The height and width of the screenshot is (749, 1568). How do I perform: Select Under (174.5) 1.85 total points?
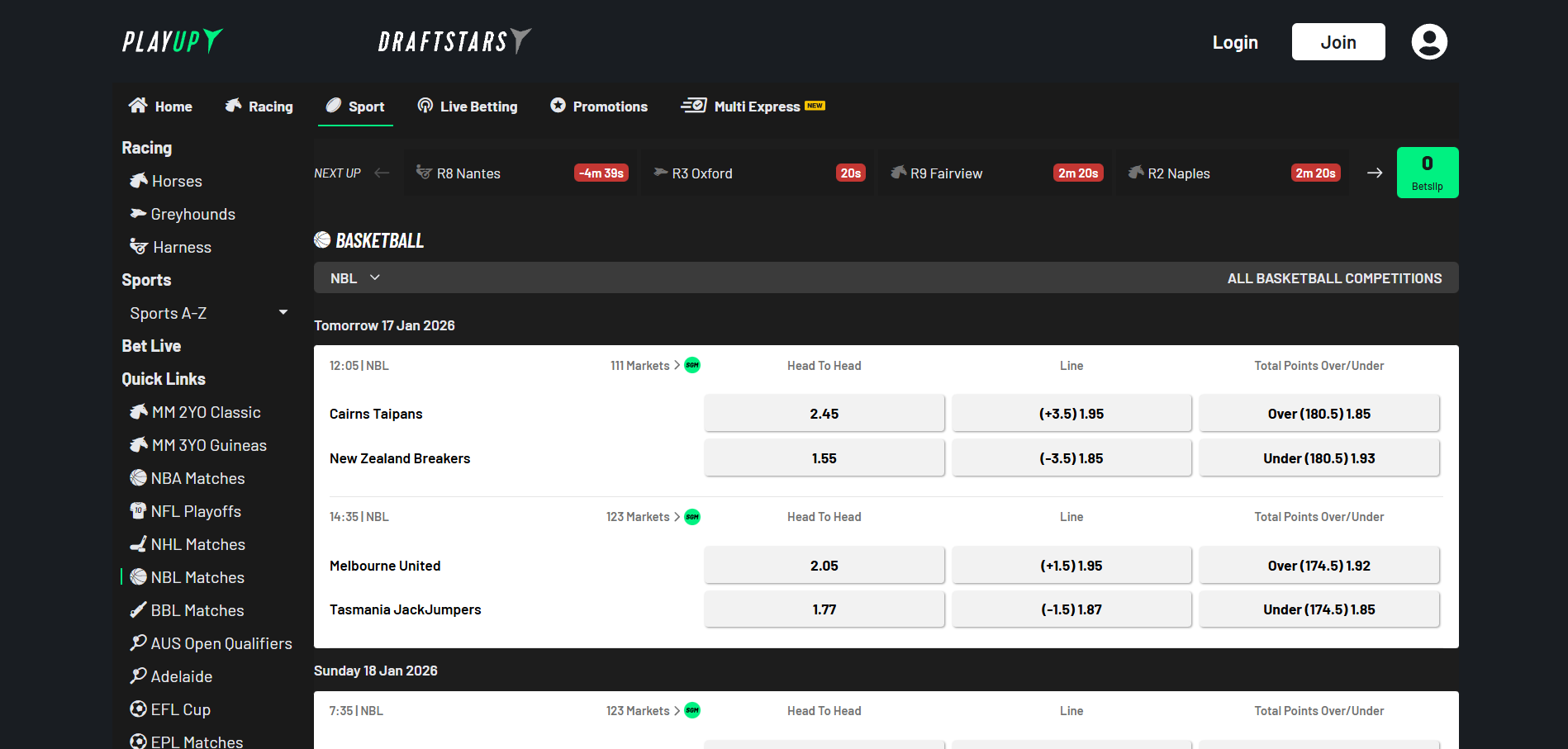coord(1319,609)
